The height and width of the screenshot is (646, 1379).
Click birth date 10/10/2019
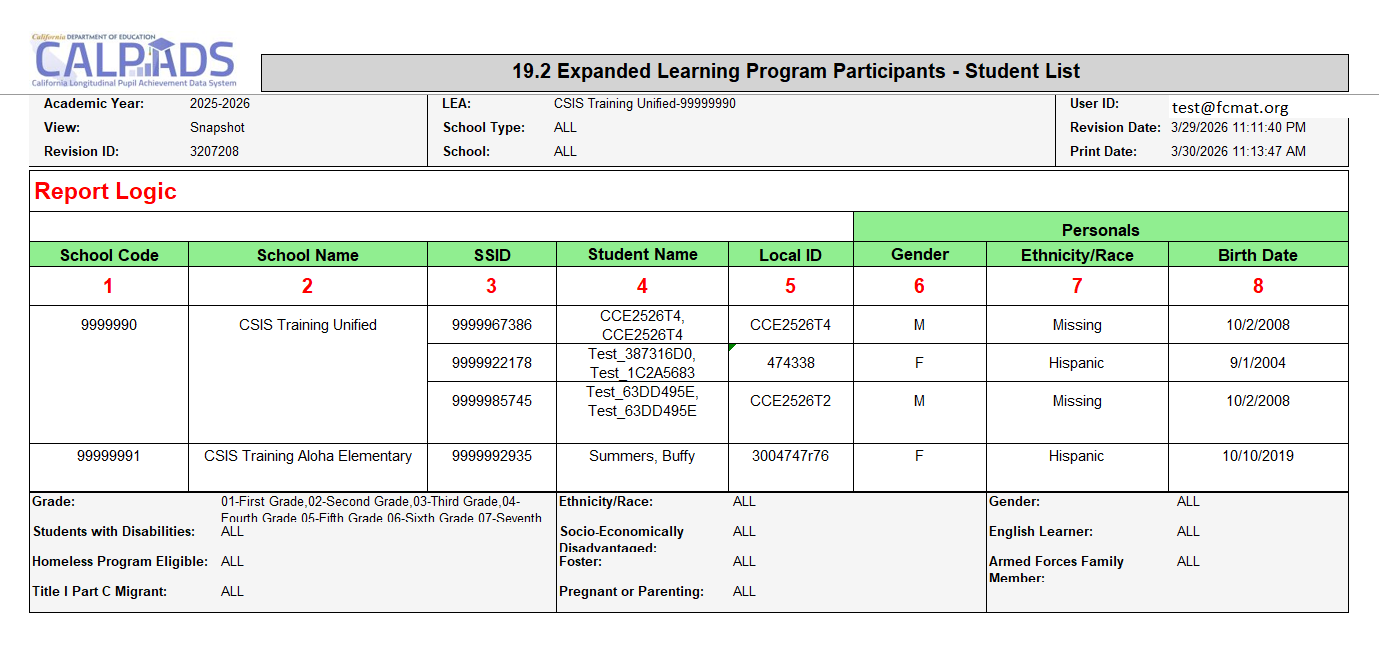point(1257,456)
